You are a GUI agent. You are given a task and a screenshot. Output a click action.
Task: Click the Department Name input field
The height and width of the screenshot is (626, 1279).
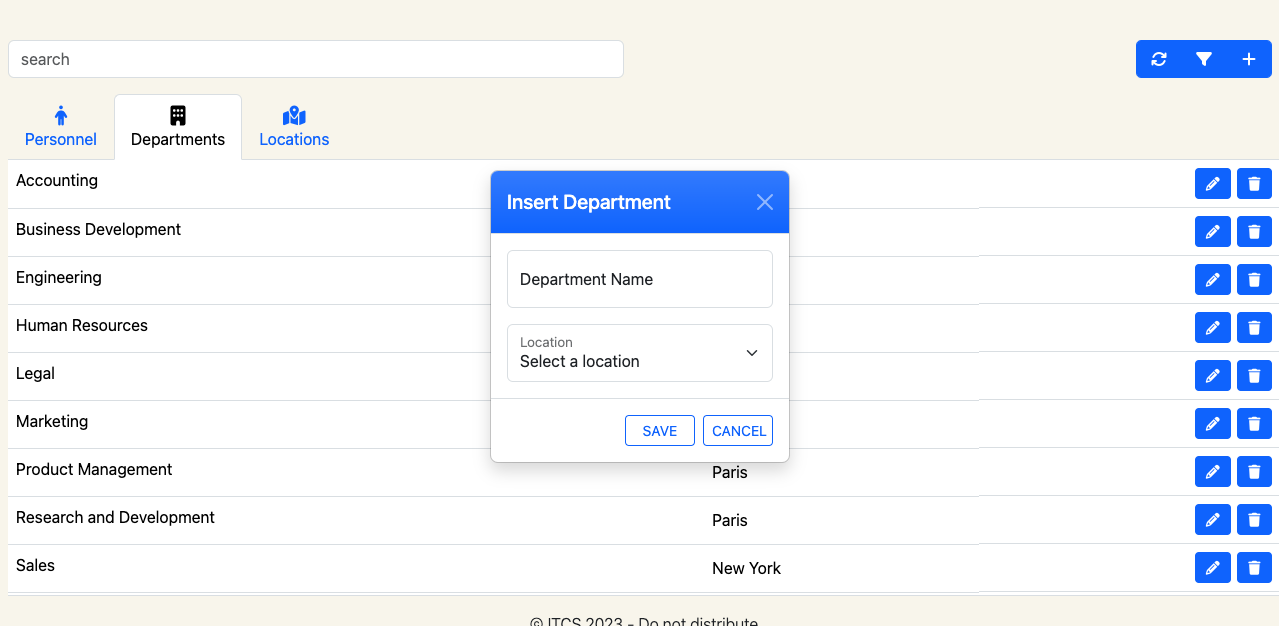(x=639, y=279)
